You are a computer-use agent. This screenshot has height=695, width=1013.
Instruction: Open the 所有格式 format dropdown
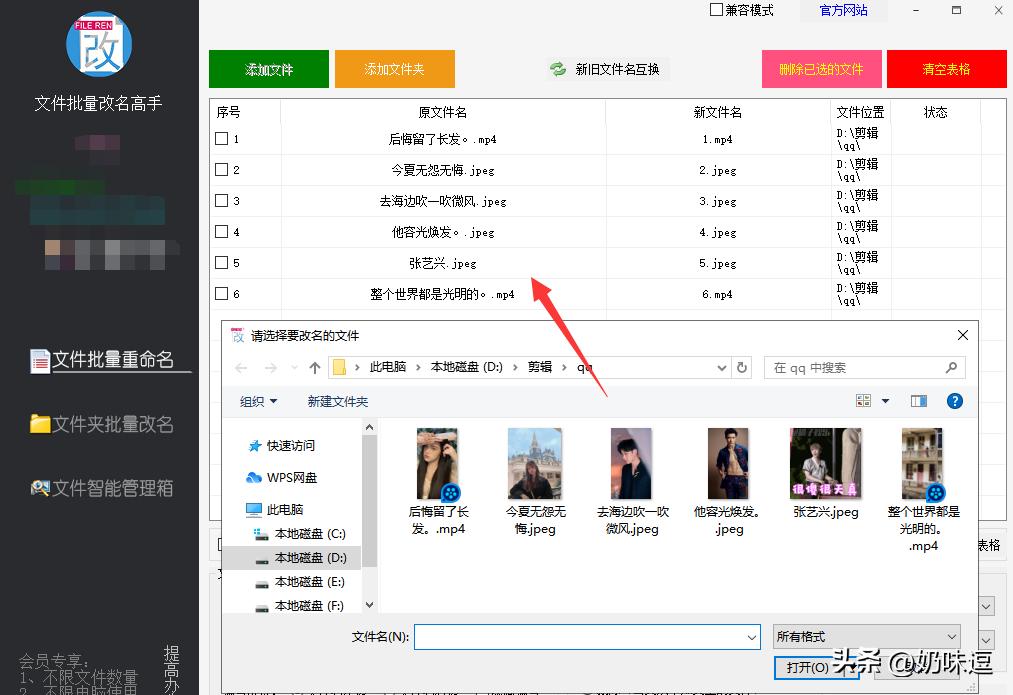(866, 637)
